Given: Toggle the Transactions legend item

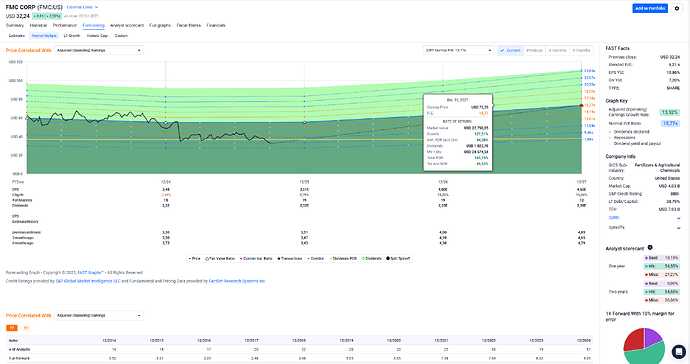Looking at the screenshot, I should coord(290,258).
